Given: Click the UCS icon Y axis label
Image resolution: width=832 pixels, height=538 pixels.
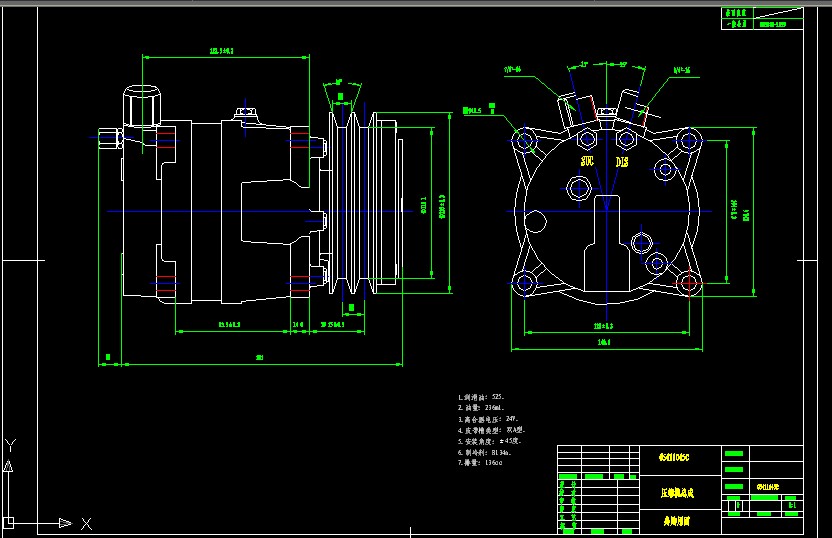Looking at the screenshot, I should 9,444.
